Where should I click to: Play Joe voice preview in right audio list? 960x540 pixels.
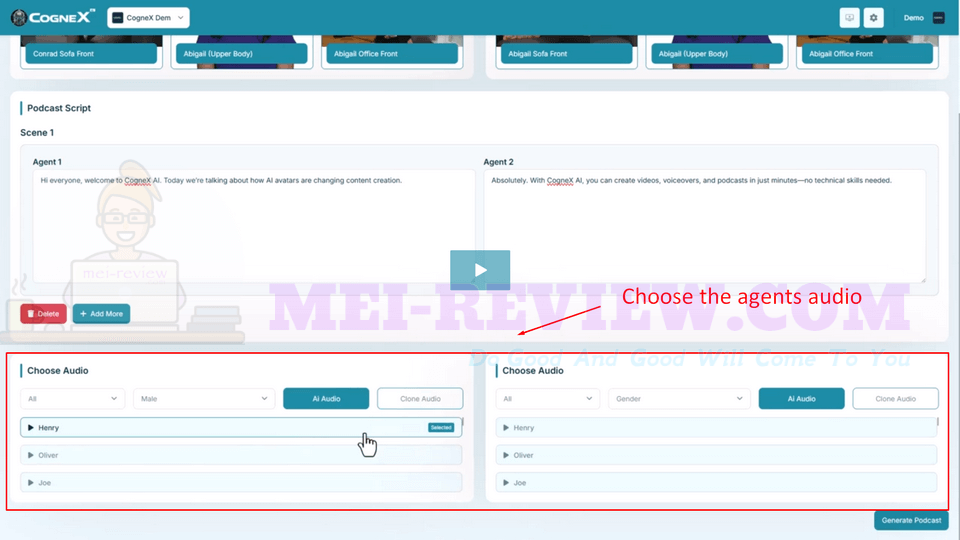click(x=506, y=482)
